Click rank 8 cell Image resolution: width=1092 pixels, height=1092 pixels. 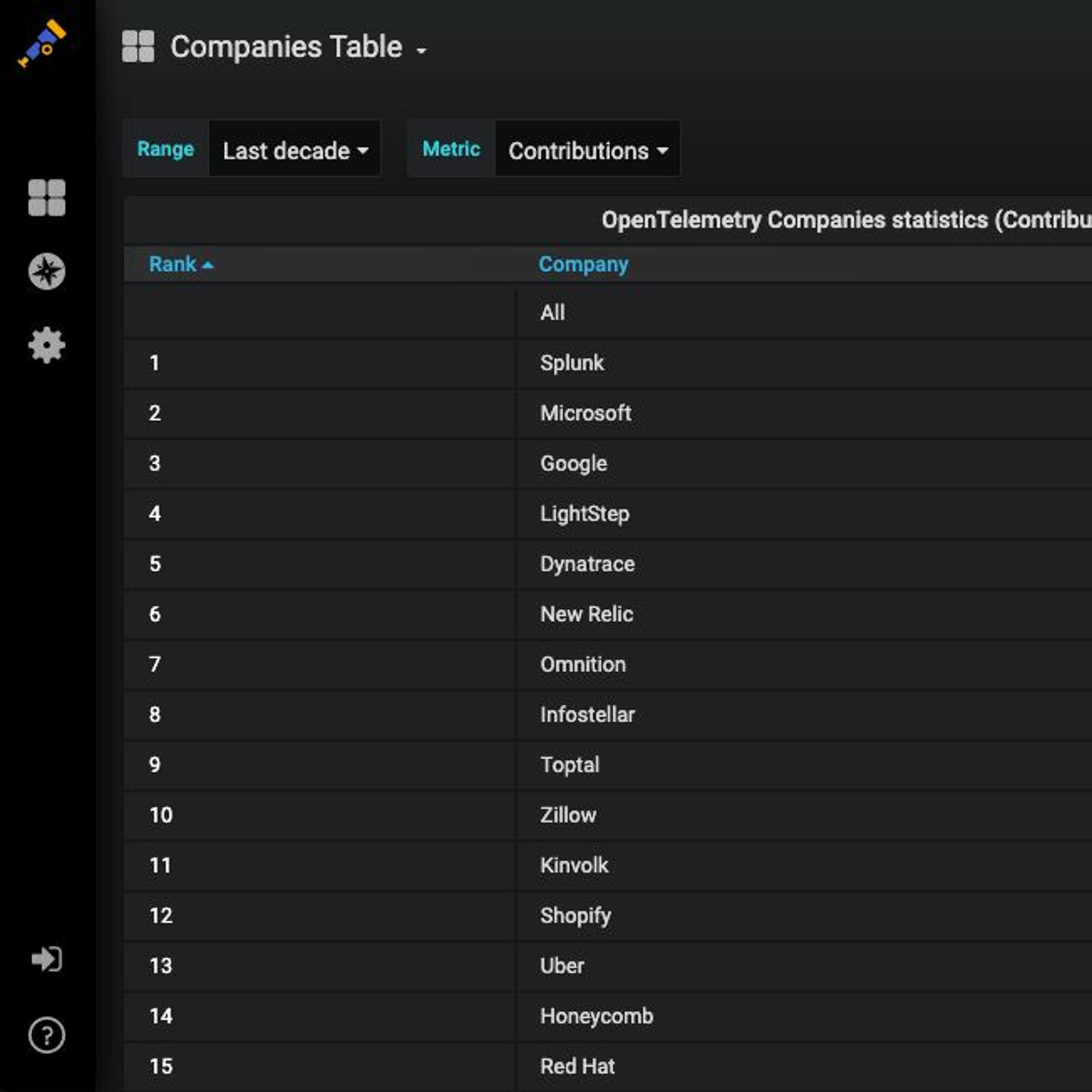[319, 715]
